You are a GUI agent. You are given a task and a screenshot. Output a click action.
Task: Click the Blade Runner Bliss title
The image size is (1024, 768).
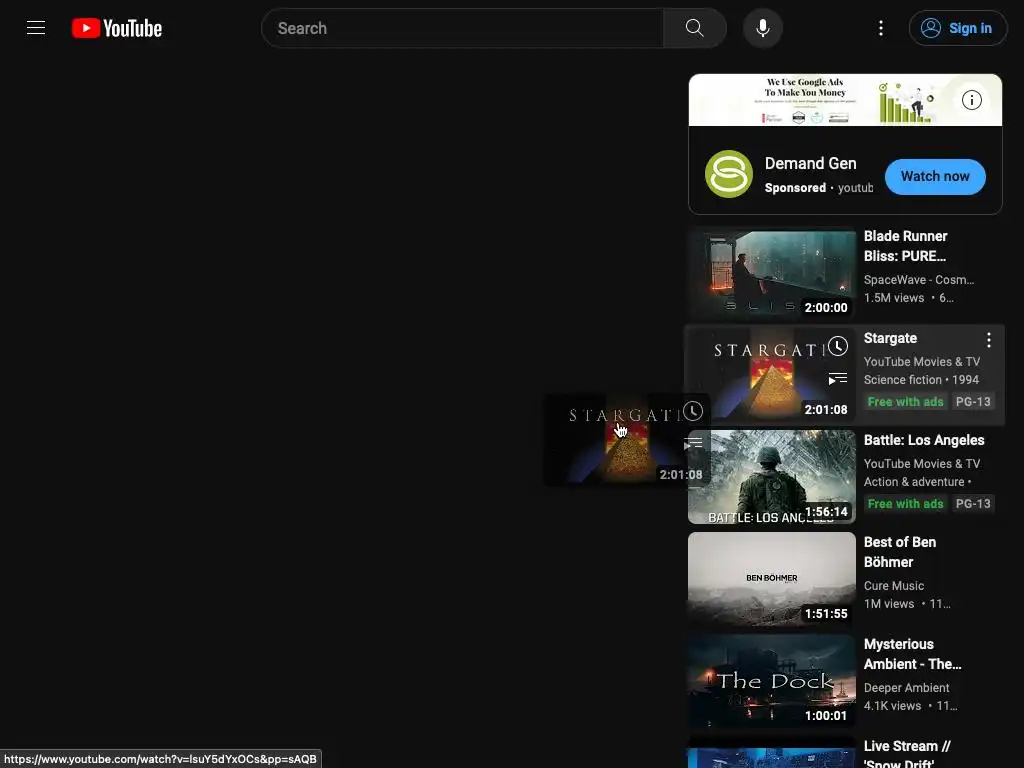click(905, 246)
